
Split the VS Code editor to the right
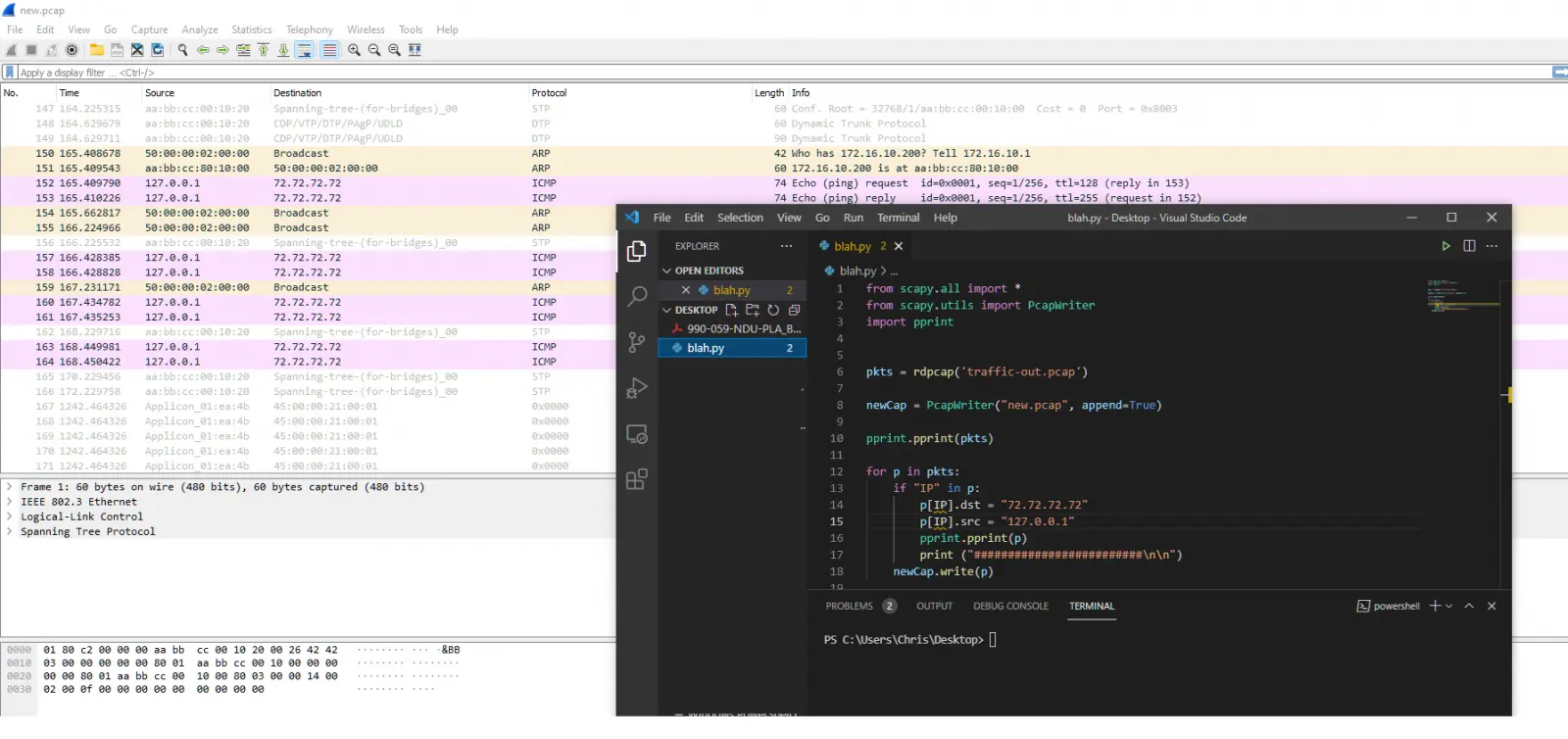[x=1469, y=246]
